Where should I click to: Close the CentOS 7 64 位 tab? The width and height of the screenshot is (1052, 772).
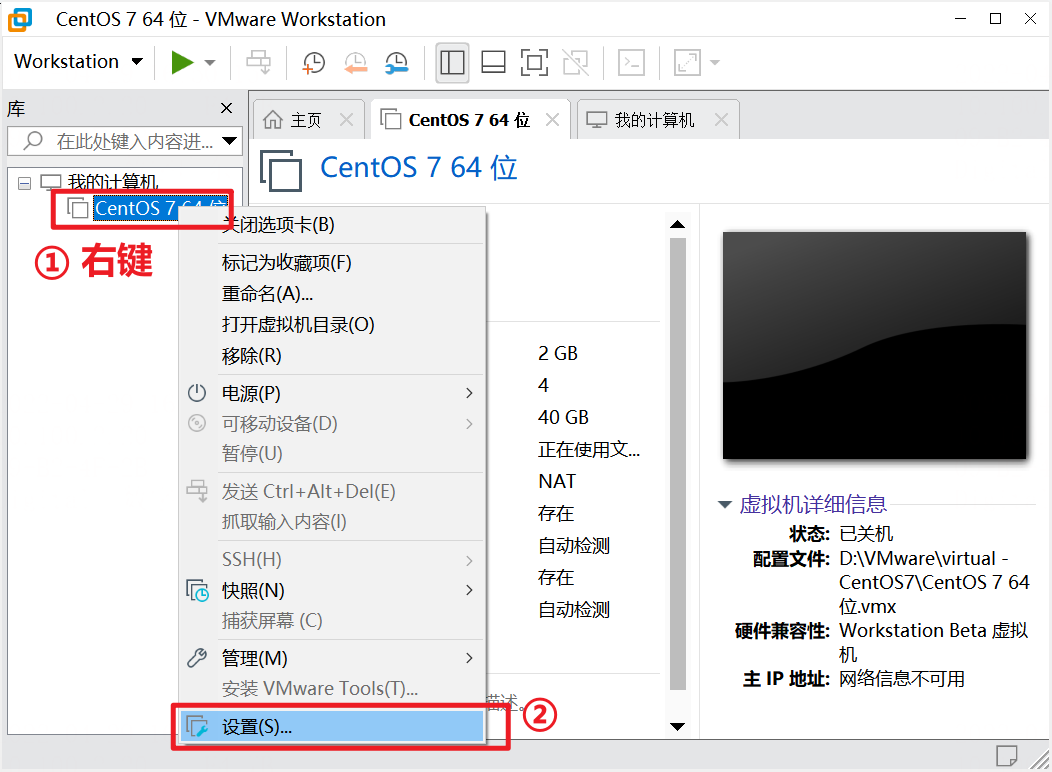tap(552, 119)
